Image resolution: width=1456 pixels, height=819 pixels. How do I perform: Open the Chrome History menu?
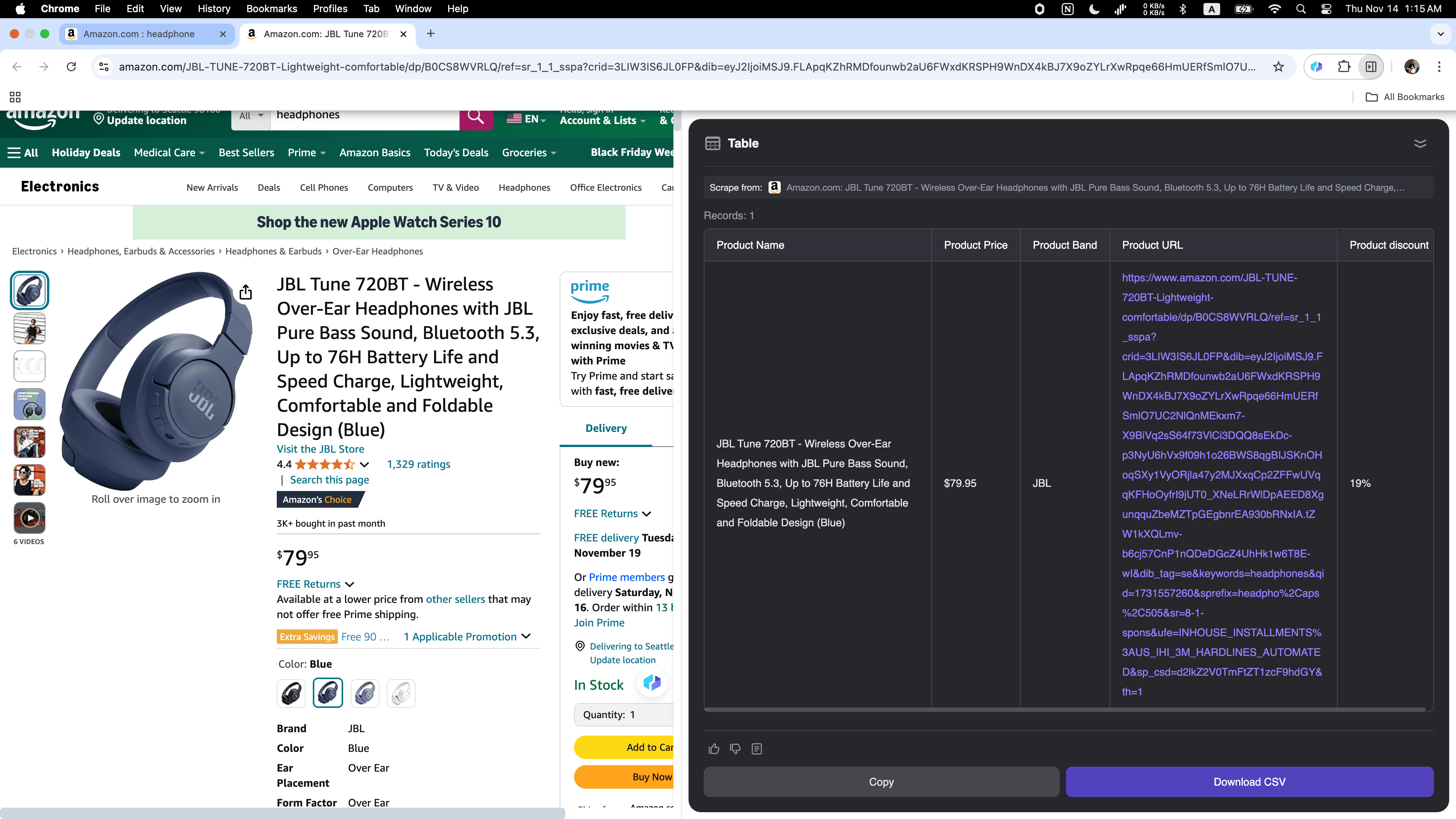pos(213,9)
